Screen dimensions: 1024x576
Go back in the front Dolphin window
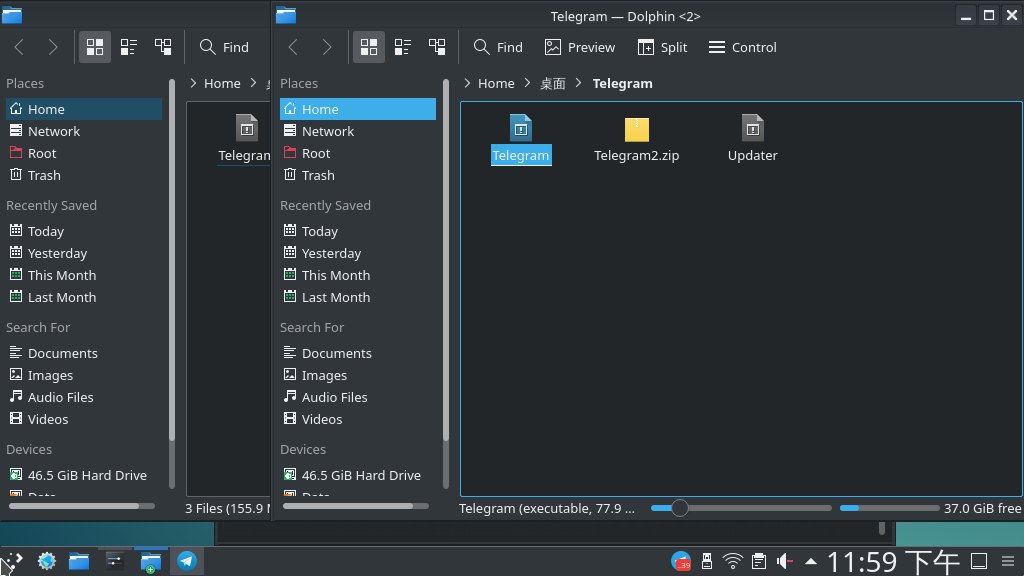click(x=293, y=47)
